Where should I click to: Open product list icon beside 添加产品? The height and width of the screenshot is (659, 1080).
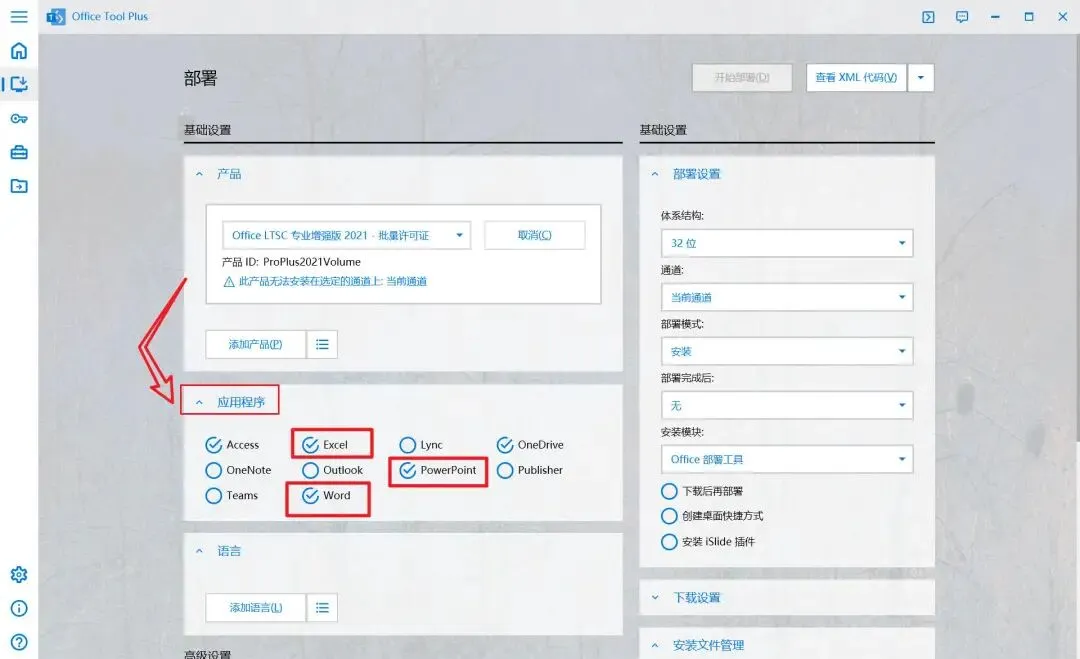(x=322, y=344)
